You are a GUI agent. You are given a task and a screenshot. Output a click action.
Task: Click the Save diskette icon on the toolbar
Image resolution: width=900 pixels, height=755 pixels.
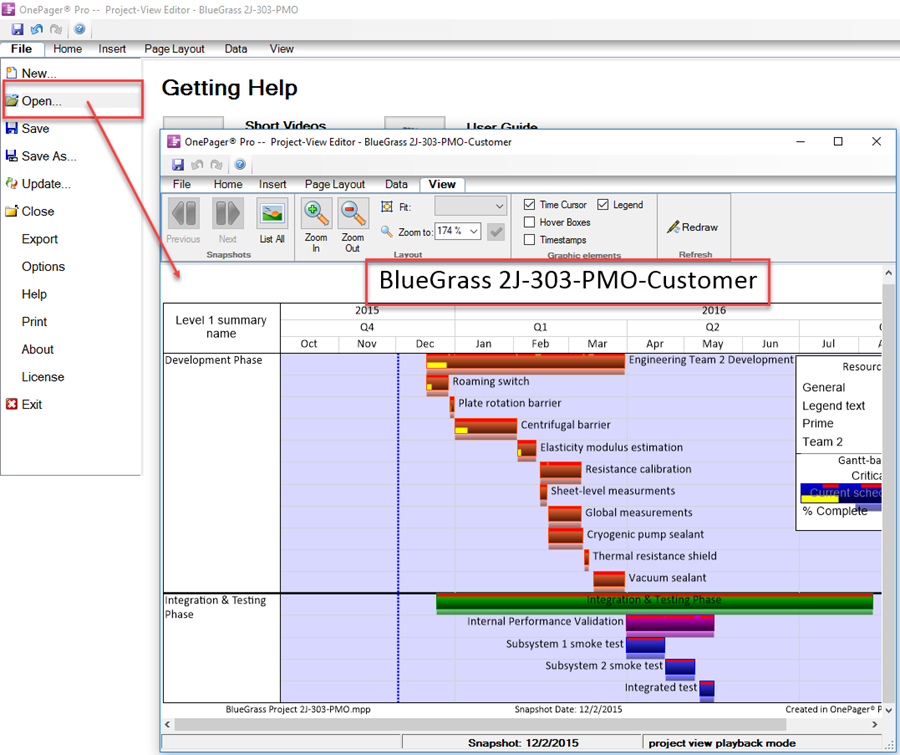click(178, 164)
